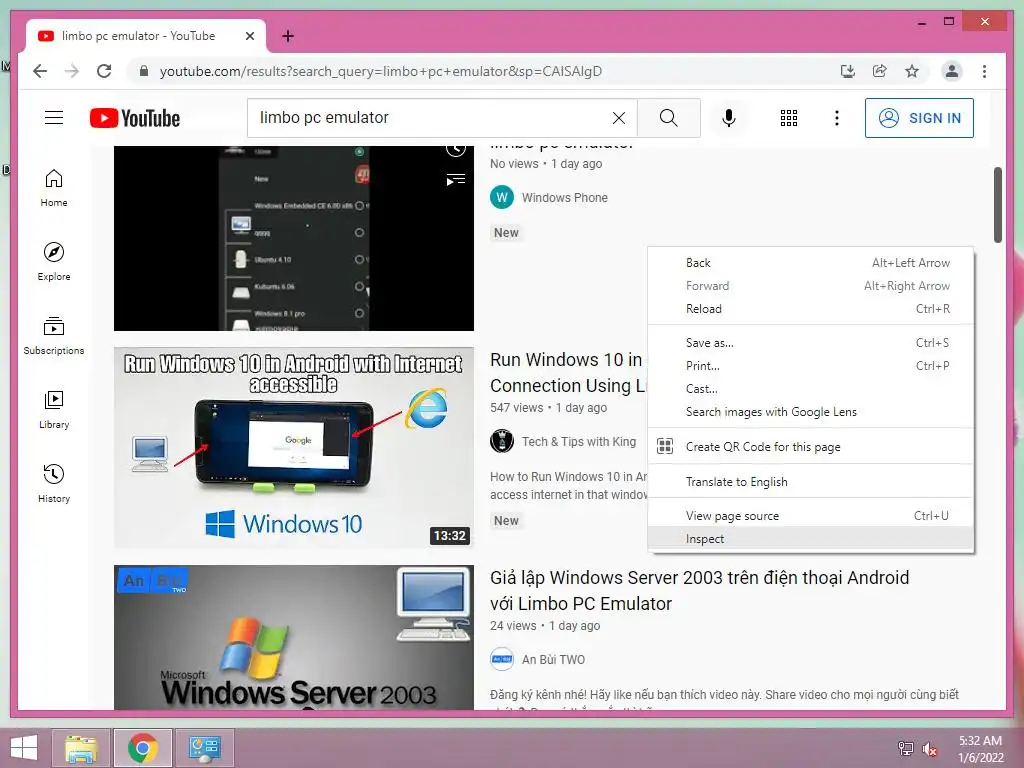1024x768 pixels.
Task: Click the muted volume tray icon
Action: (x=930, y=748)
